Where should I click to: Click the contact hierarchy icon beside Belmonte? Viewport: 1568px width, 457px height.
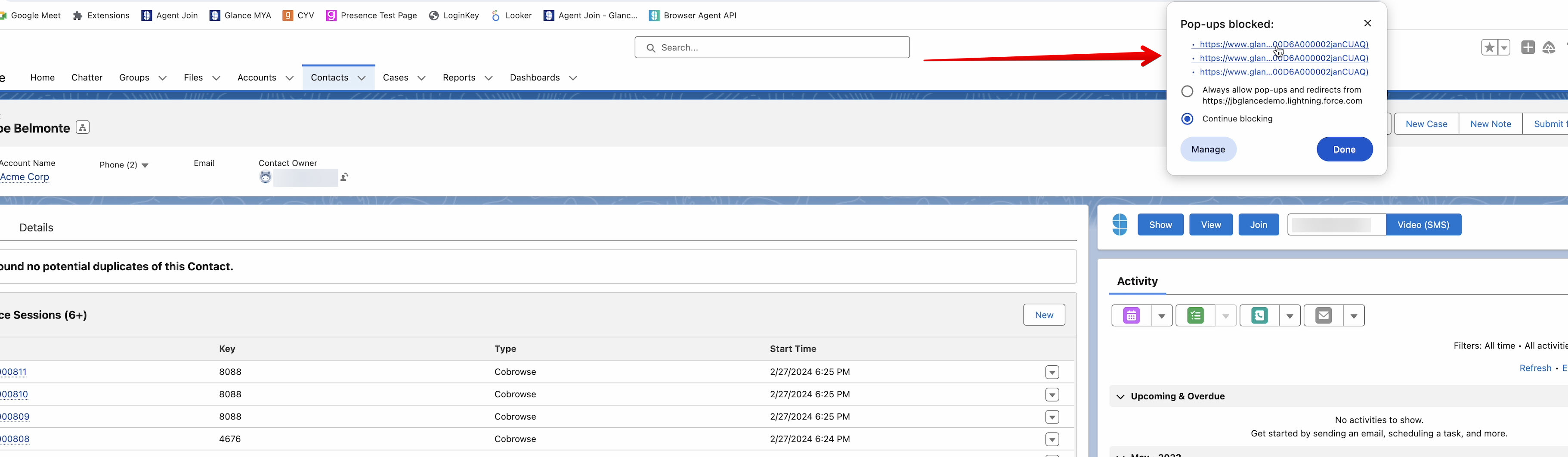click(x=83, y=128)
